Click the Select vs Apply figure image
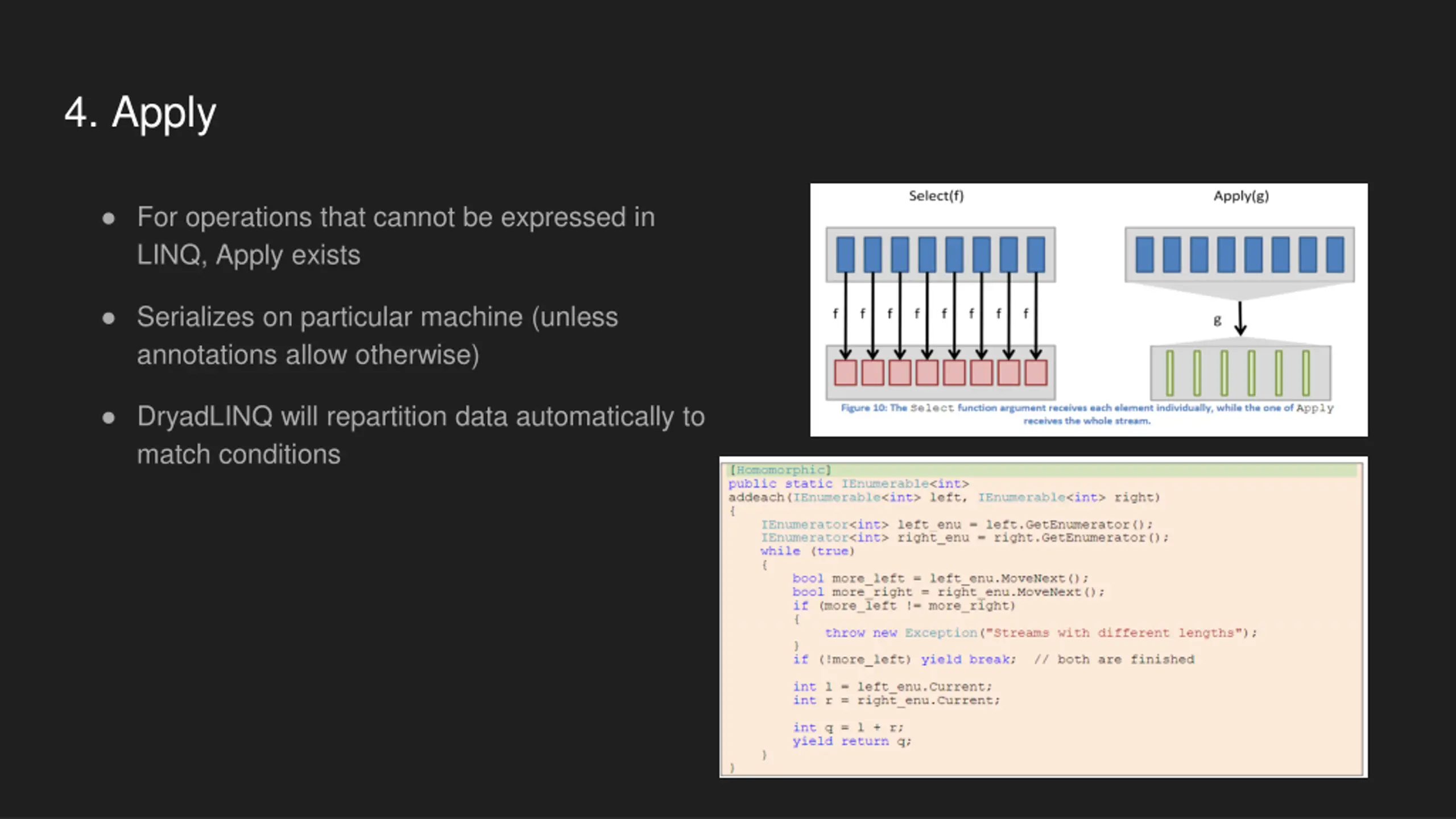Image resolution: width=1456 pixels, height=819 pixels. 1089,310
